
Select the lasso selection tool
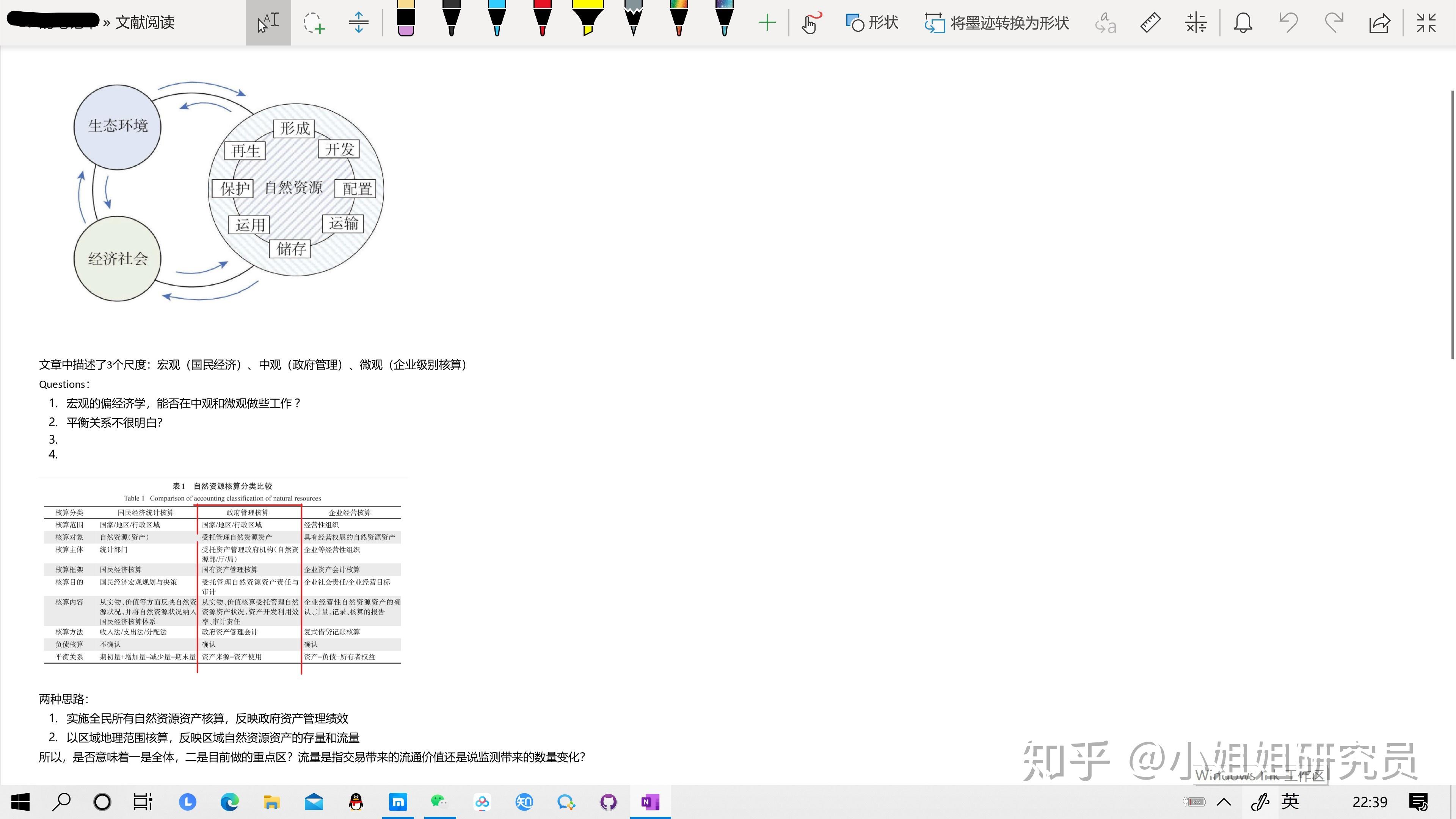pyautogui.click(x=314, y=23)
